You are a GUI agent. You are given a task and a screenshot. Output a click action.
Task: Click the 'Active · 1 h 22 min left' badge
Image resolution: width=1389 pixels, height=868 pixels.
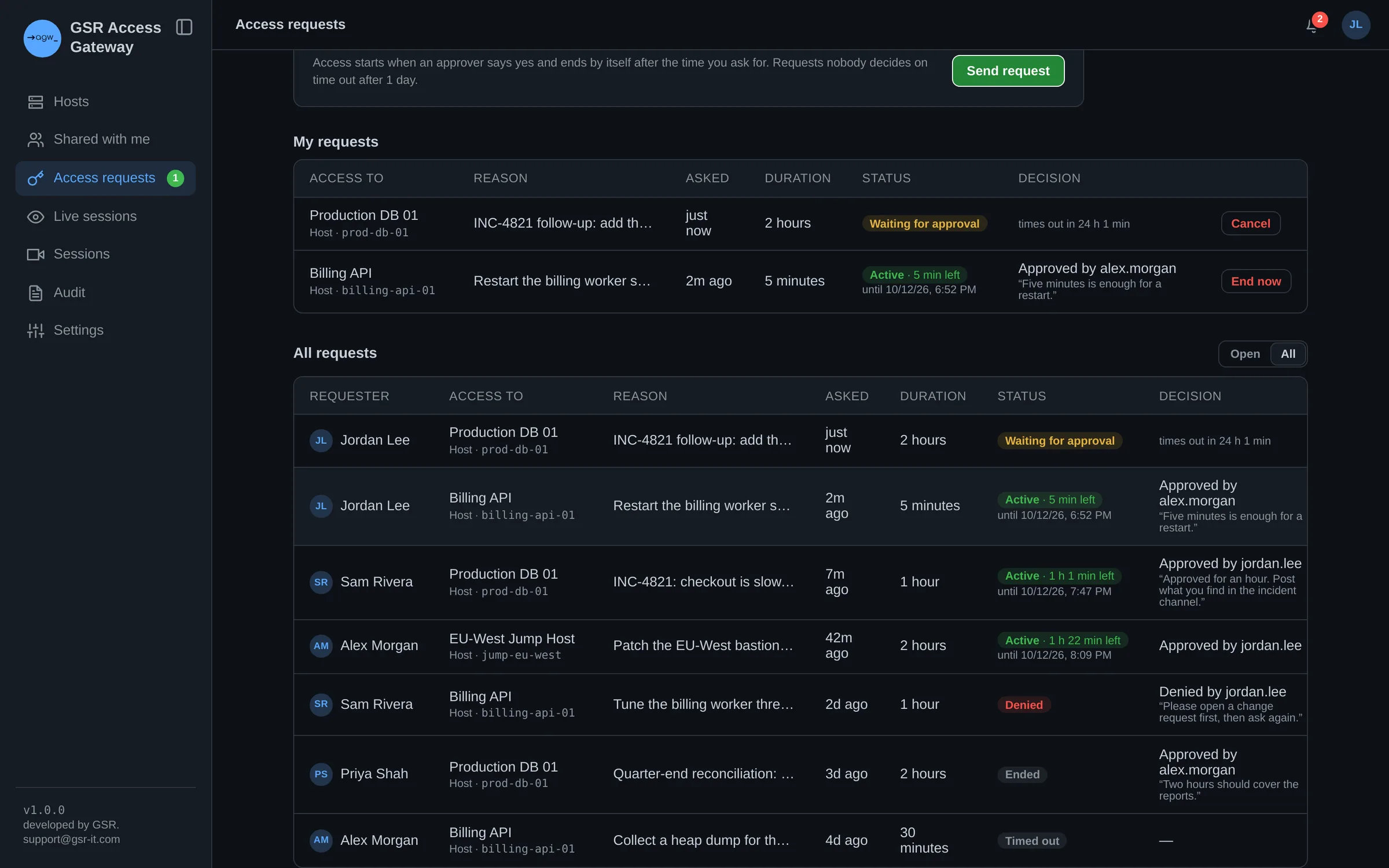point(1063,640)
